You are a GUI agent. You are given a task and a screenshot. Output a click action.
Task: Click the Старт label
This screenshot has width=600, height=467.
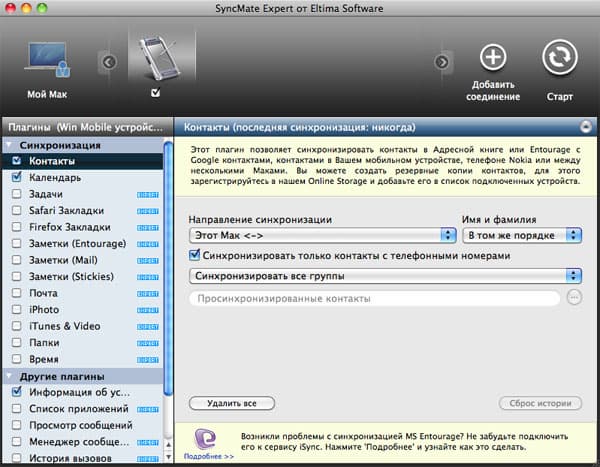click(x=559, y=96)
